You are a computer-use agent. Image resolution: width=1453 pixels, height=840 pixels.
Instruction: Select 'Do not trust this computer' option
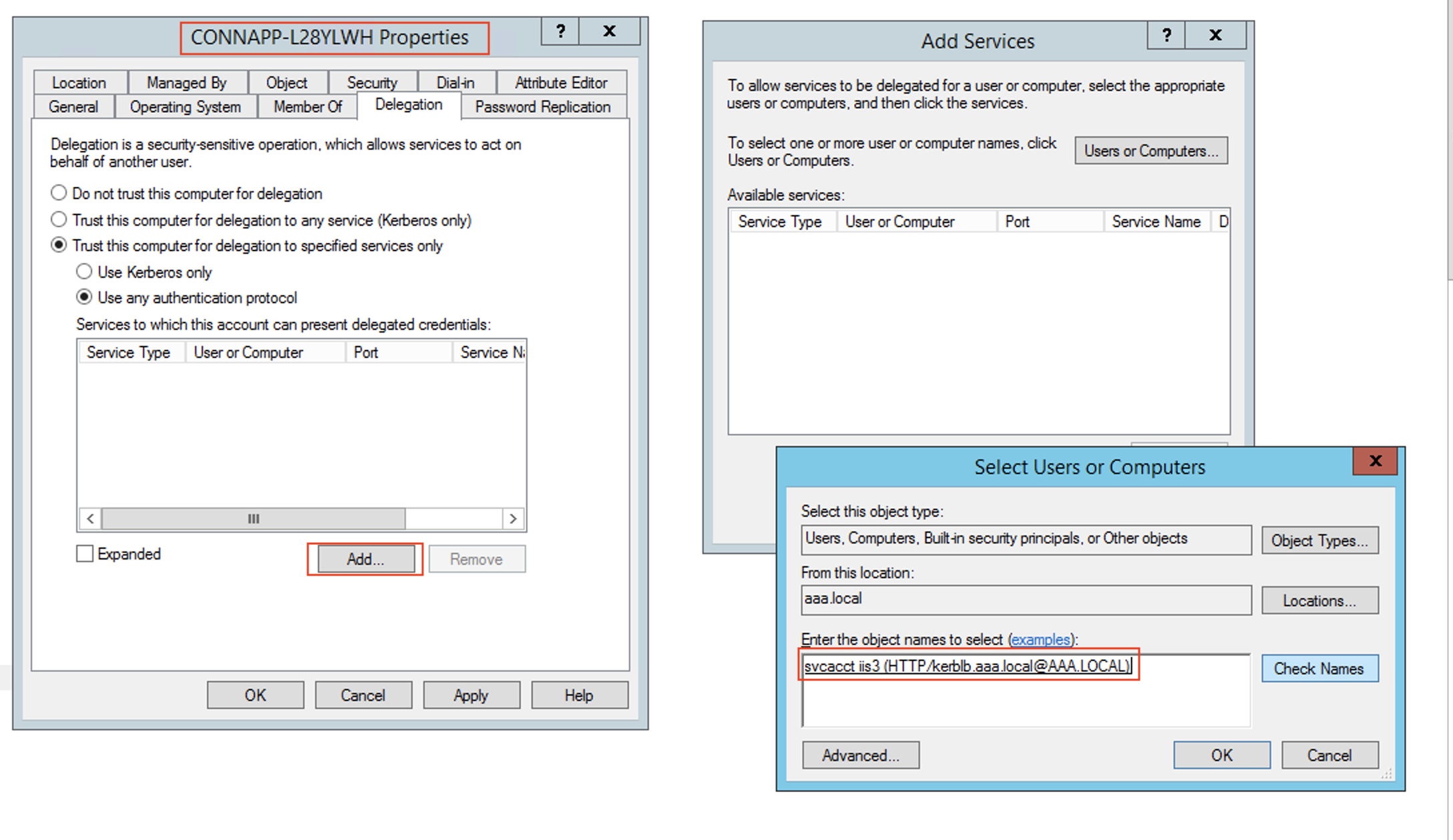59,193
